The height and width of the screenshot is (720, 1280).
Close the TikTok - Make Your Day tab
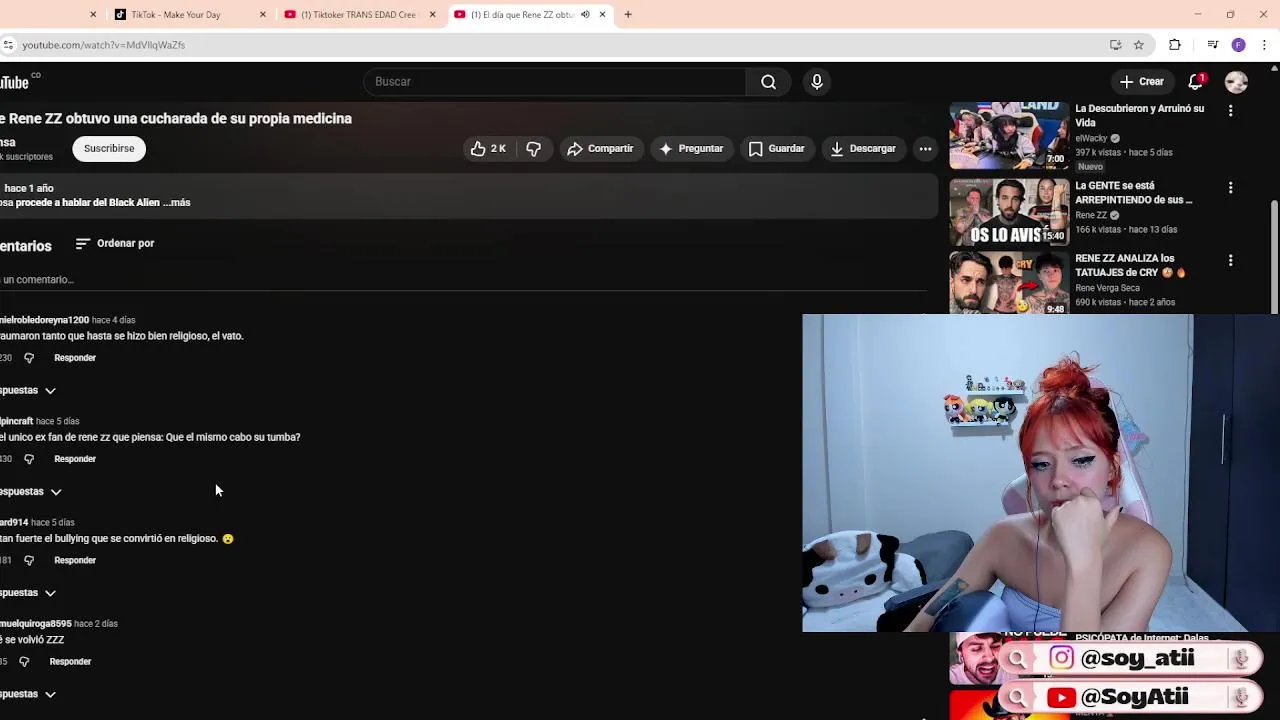pyautogui.click(x=263, y=14)
